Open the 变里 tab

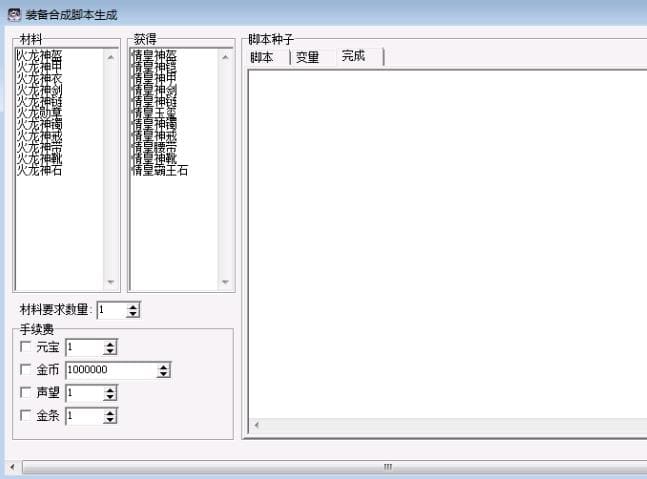pos(307,57)
